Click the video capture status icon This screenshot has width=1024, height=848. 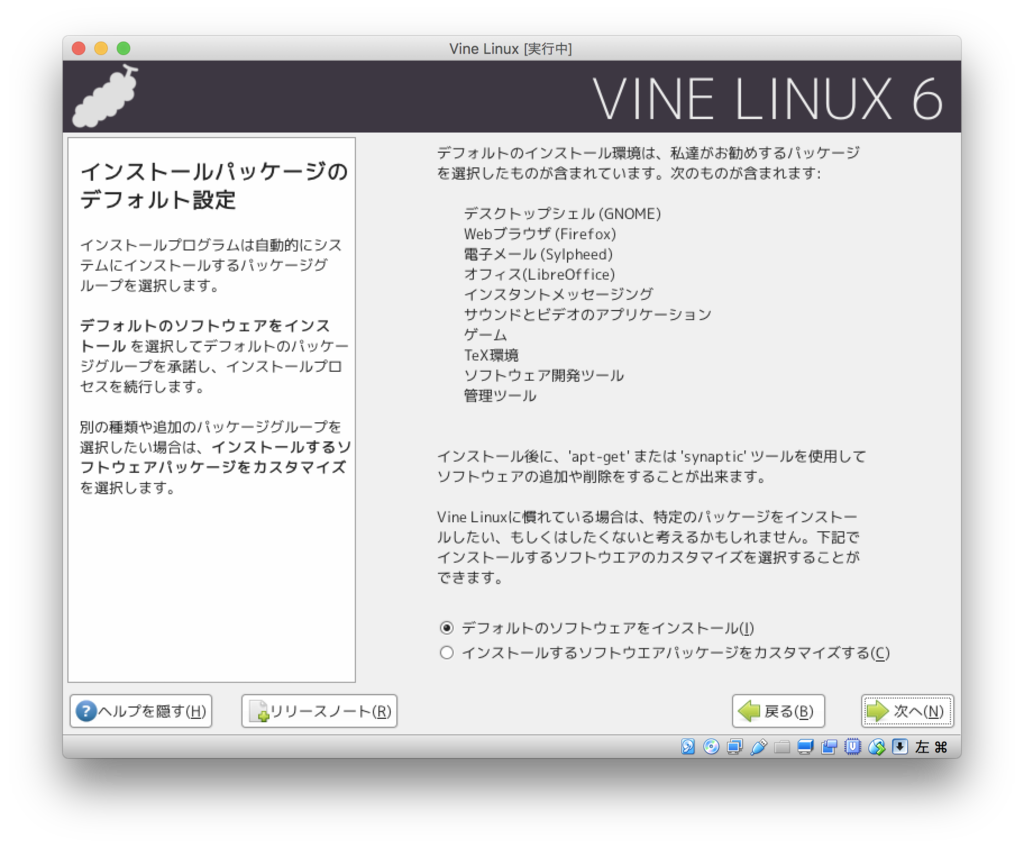tap(829, 747)
